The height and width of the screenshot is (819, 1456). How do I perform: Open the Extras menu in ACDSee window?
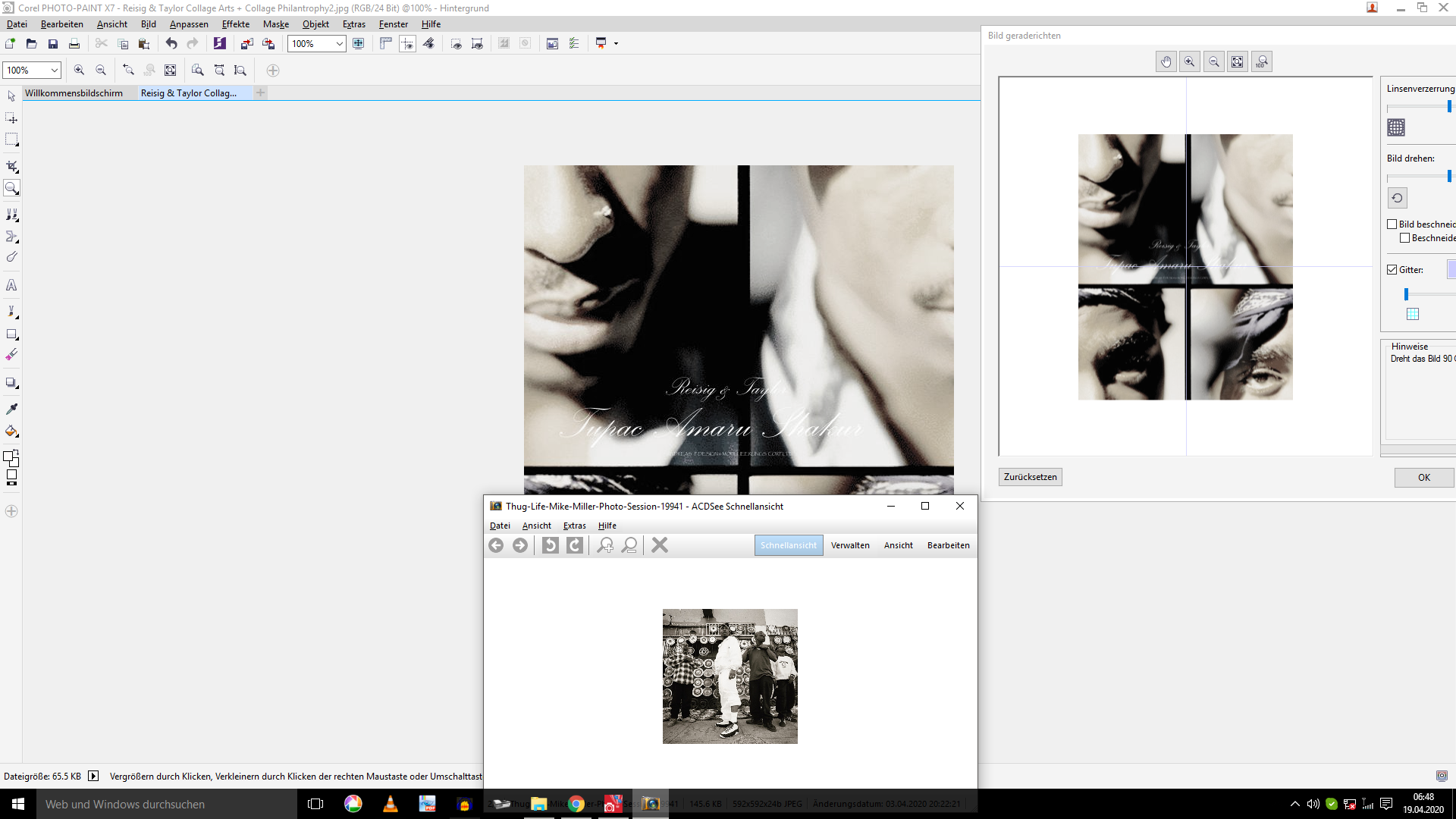575,526
